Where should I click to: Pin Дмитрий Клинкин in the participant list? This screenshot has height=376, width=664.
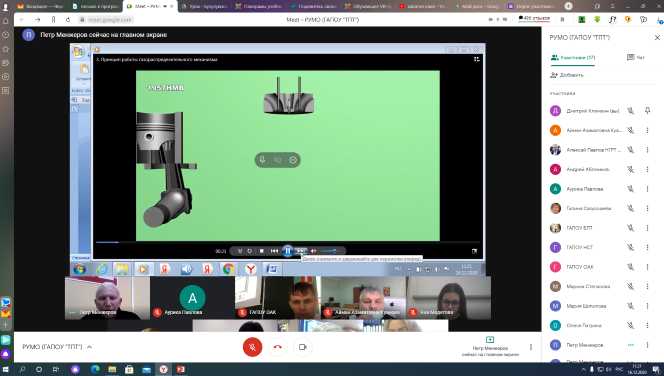(647, 111)
